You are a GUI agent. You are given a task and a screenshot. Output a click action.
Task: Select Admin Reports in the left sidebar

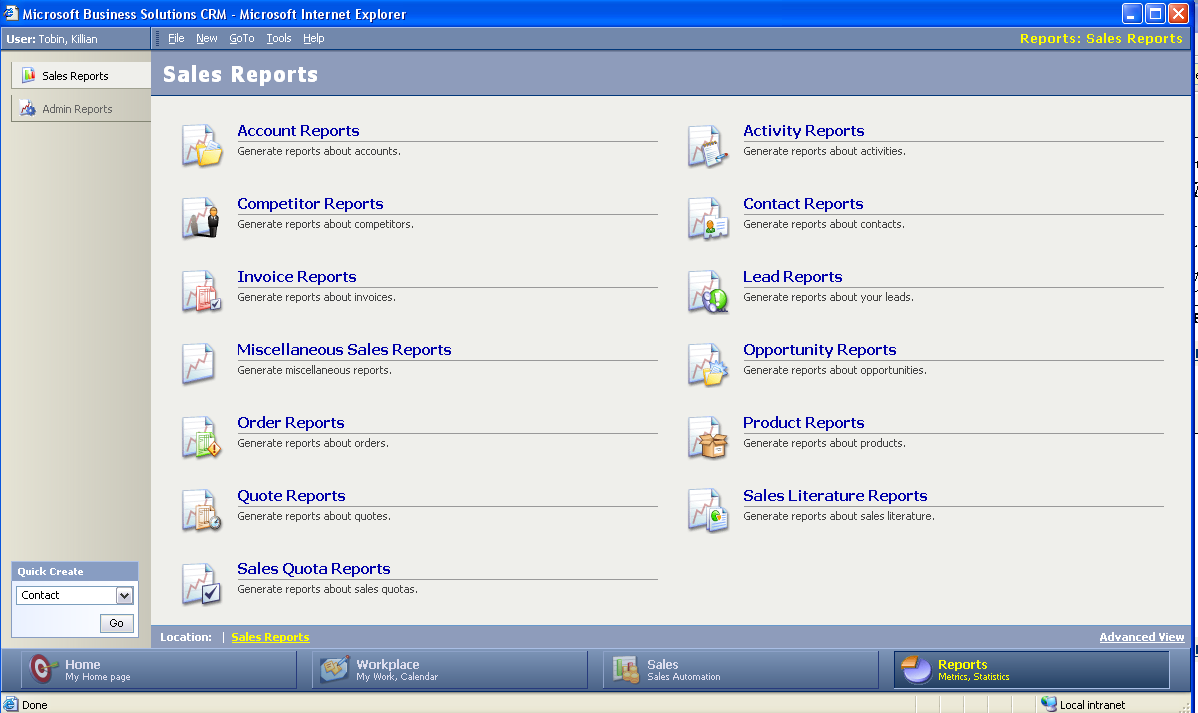81,109
